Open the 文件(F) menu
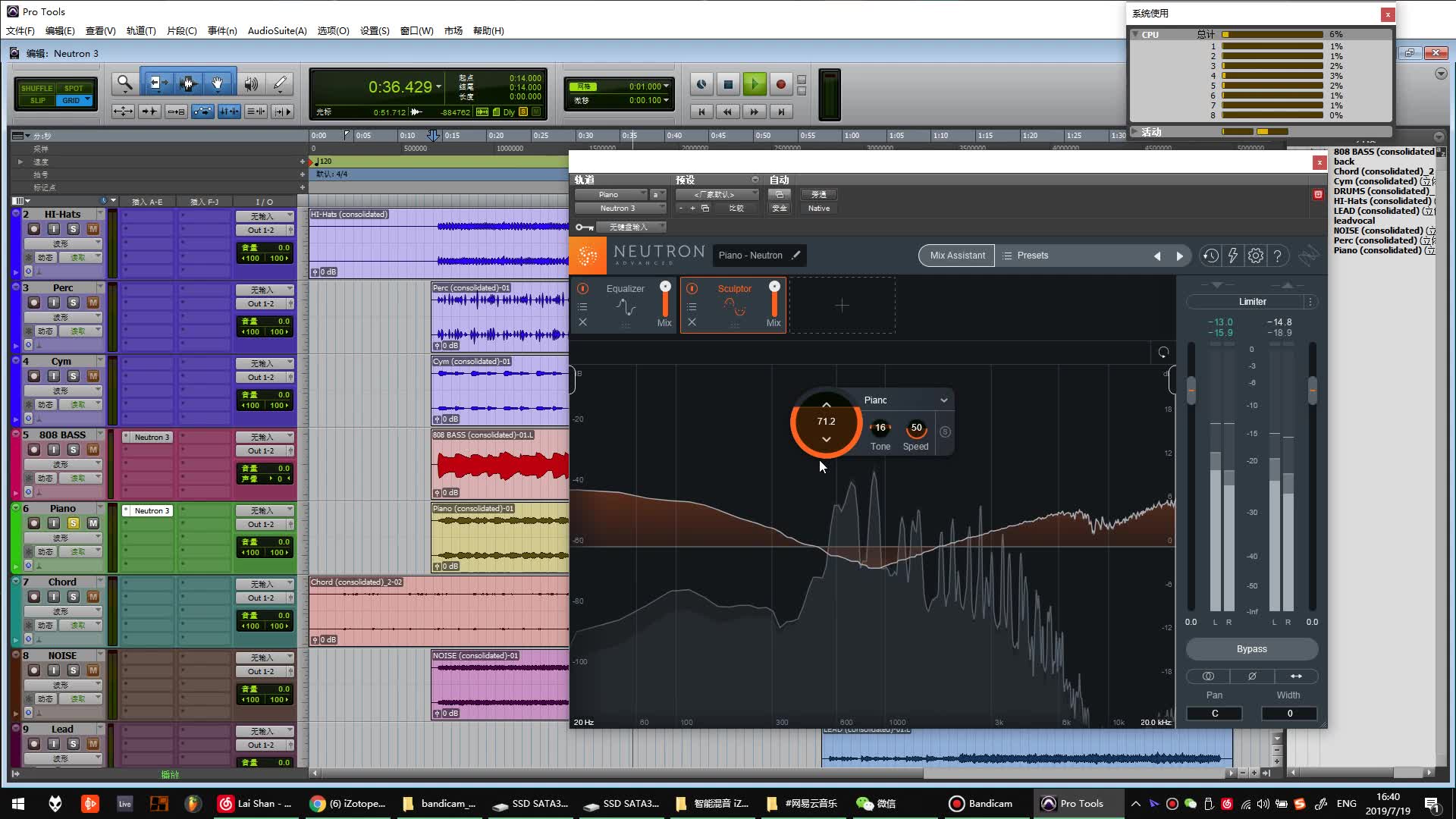Viewport: 1456px width, 819px height. point(20,31)
